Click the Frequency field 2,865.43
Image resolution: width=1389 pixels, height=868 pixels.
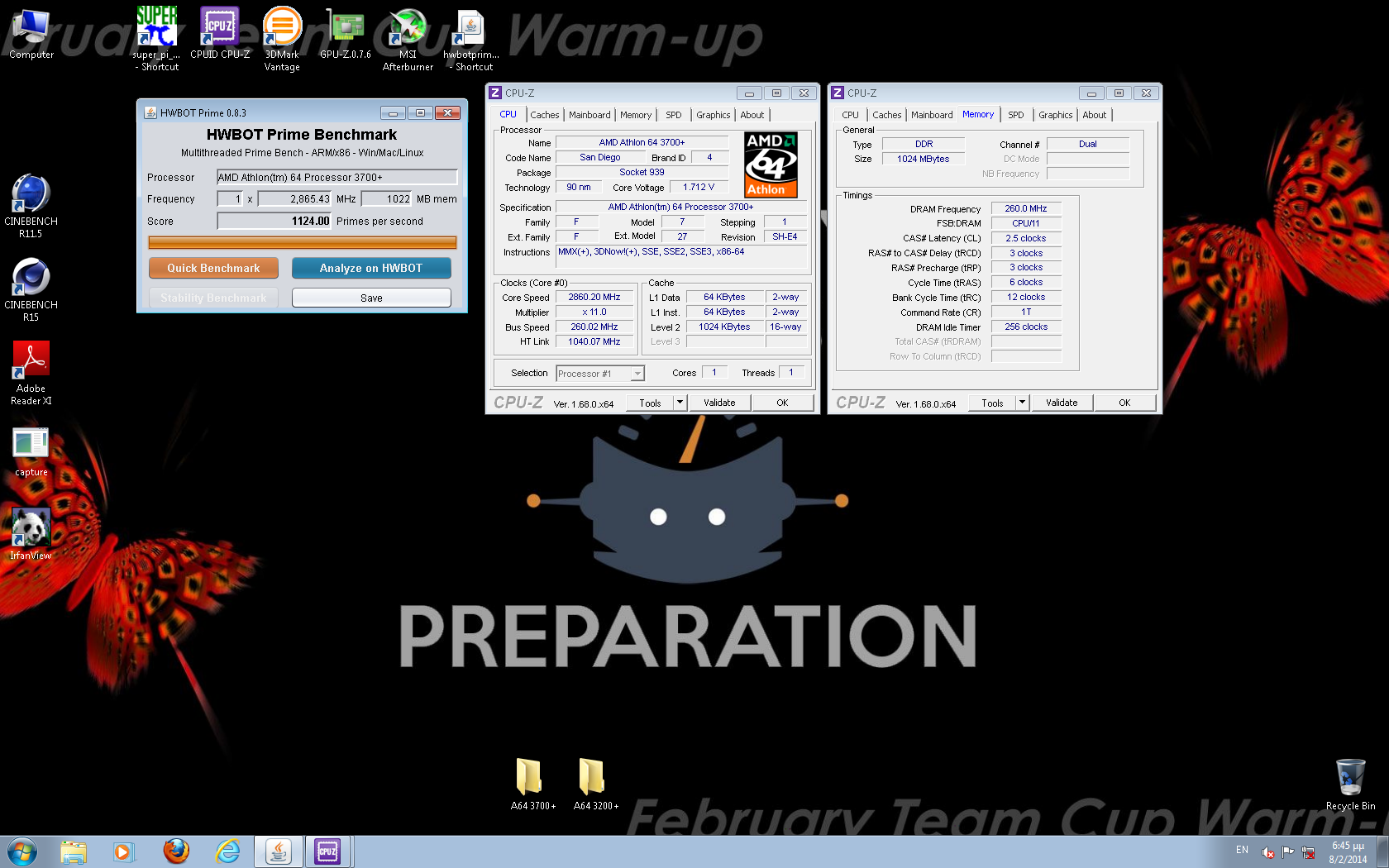(295, 198)
